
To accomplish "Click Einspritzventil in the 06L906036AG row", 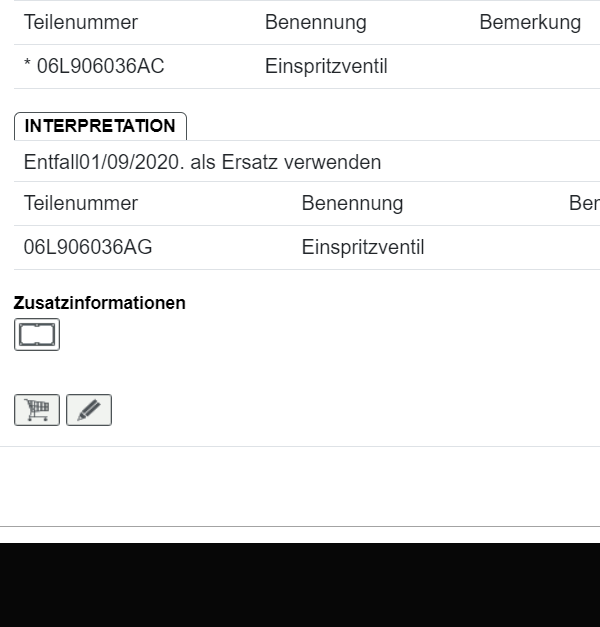I will click(363, 247).
